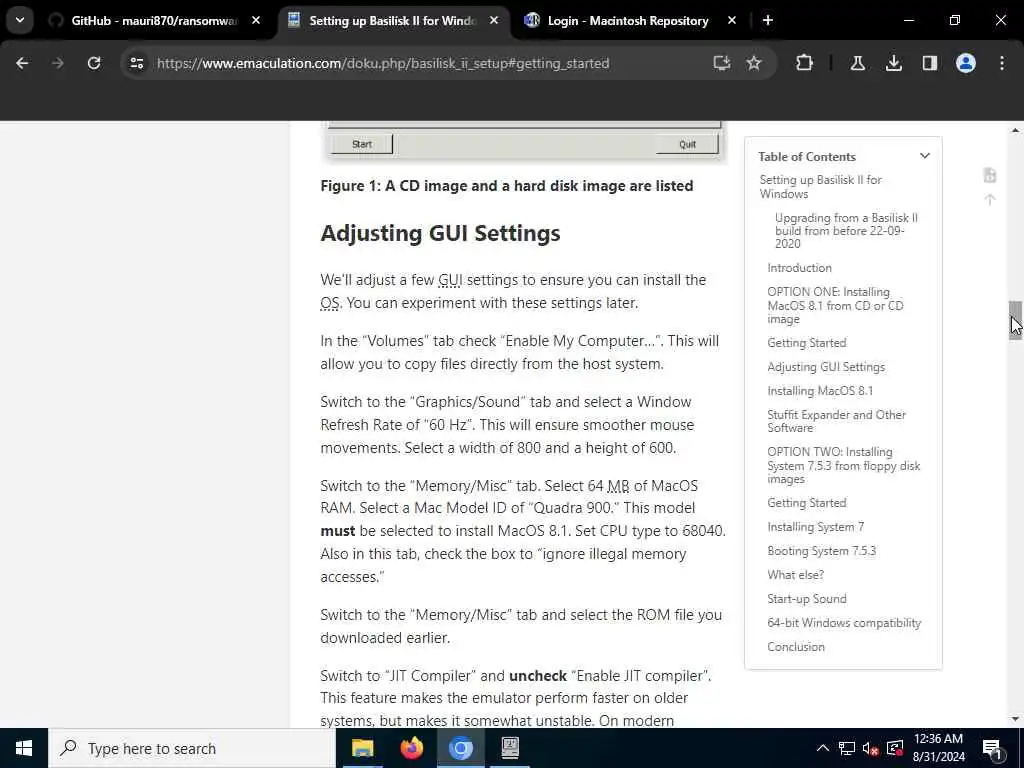The image size is (1024, 768).
Task: Open a new browser tab
Action: click(768, 21)
